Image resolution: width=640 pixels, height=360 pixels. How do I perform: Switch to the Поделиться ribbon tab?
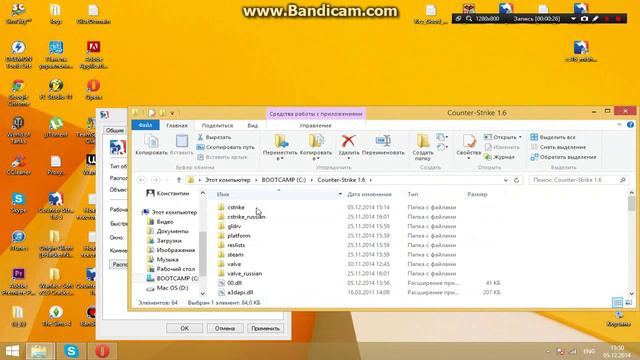click(217, 125)
